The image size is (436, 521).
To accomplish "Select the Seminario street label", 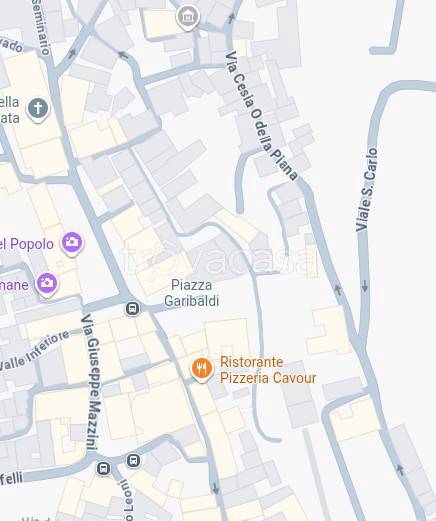I will 42,27.
